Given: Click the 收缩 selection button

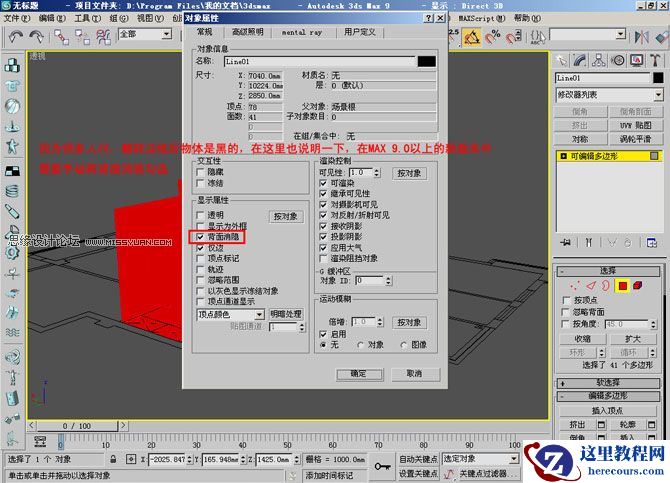Looking at the screenshot, I should (583, 339).
